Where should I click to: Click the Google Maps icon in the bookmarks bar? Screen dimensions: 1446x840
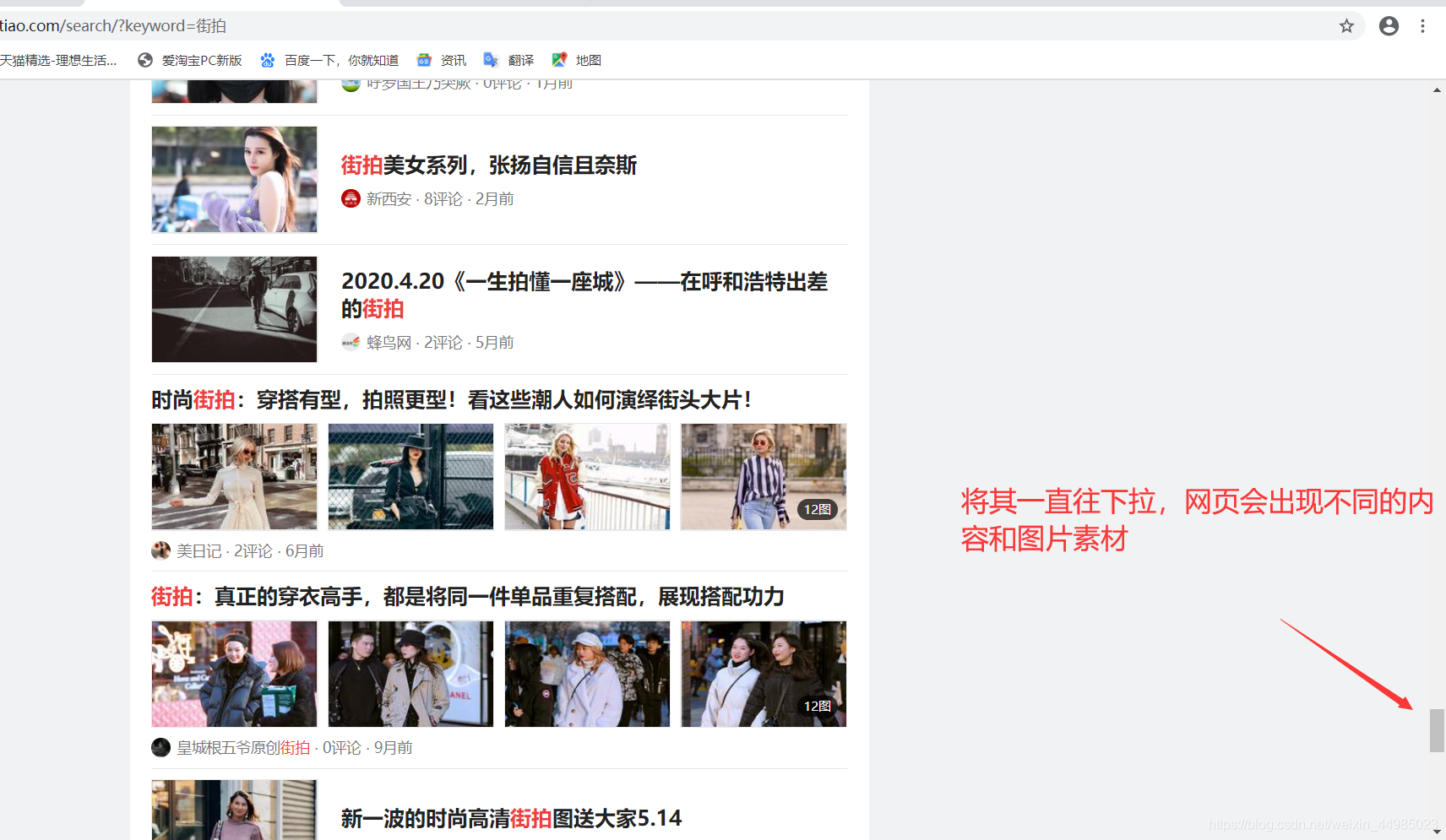559,60
